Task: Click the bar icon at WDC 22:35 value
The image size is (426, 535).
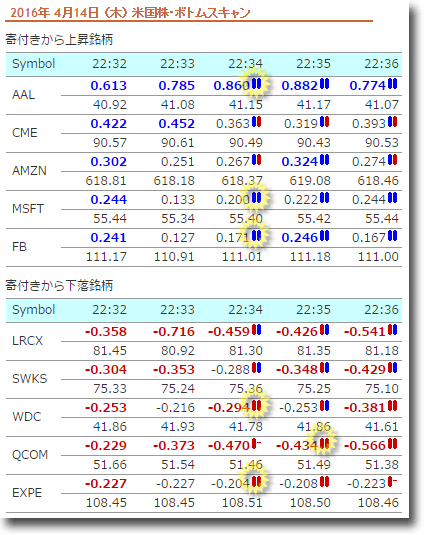Action: [x=324, y=406]
